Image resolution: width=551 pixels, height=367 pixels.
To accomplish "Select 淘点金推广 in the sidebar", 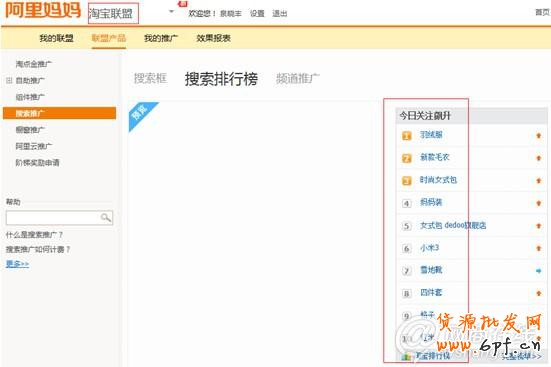I will click(34, 64).
